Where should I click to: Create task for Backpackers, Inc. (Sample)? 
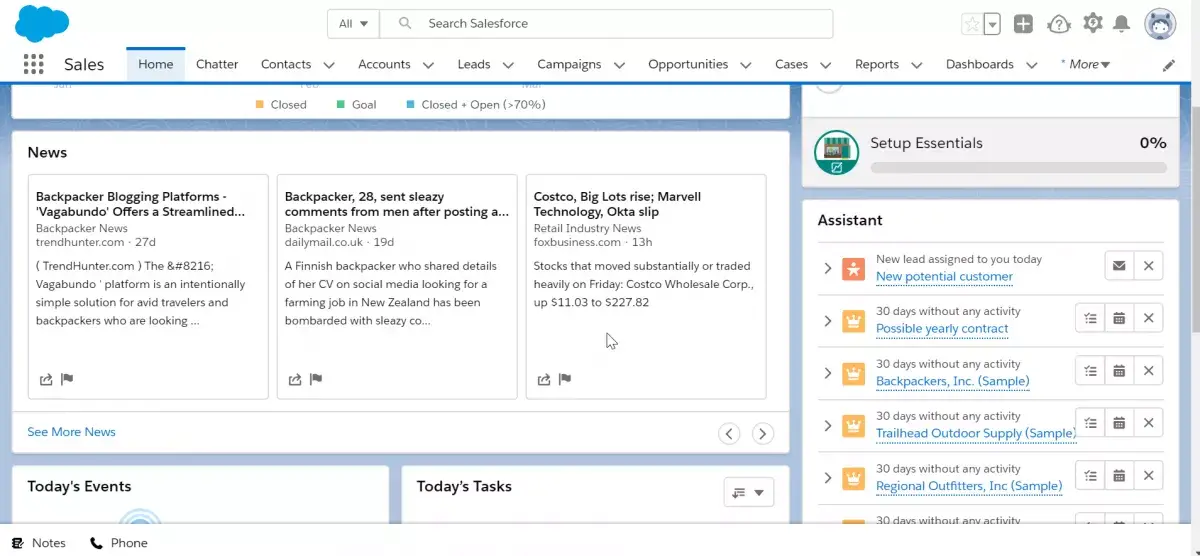click(1091, 370)
